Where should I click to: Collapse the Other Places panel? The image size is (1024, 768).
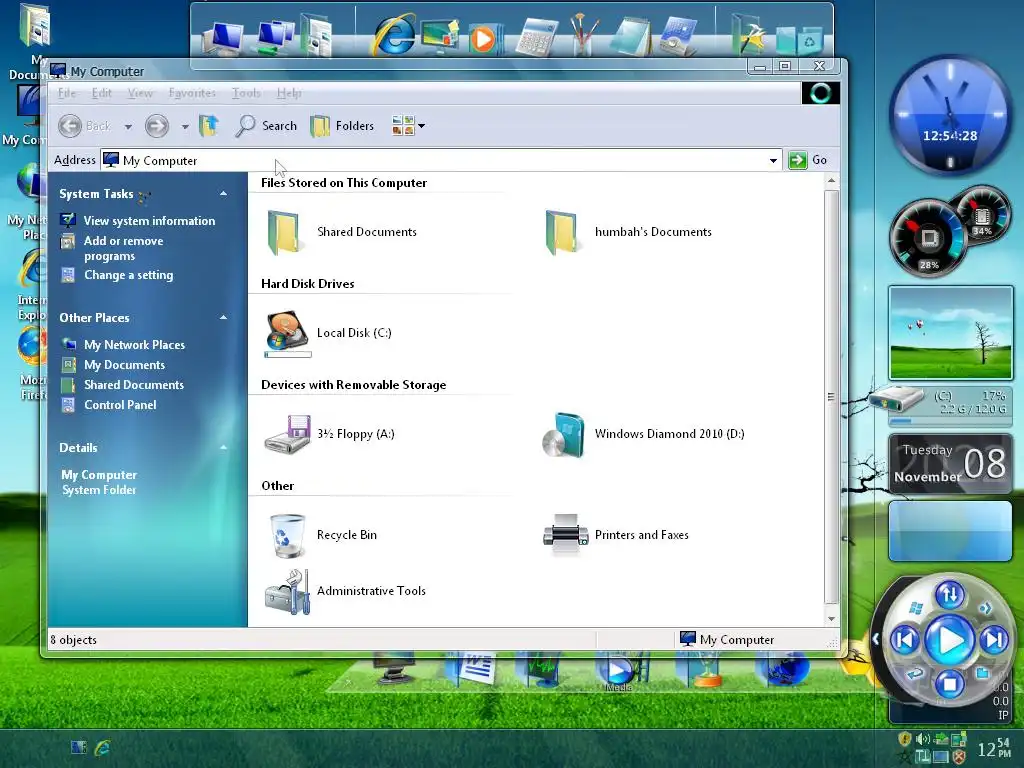[223, 318]
